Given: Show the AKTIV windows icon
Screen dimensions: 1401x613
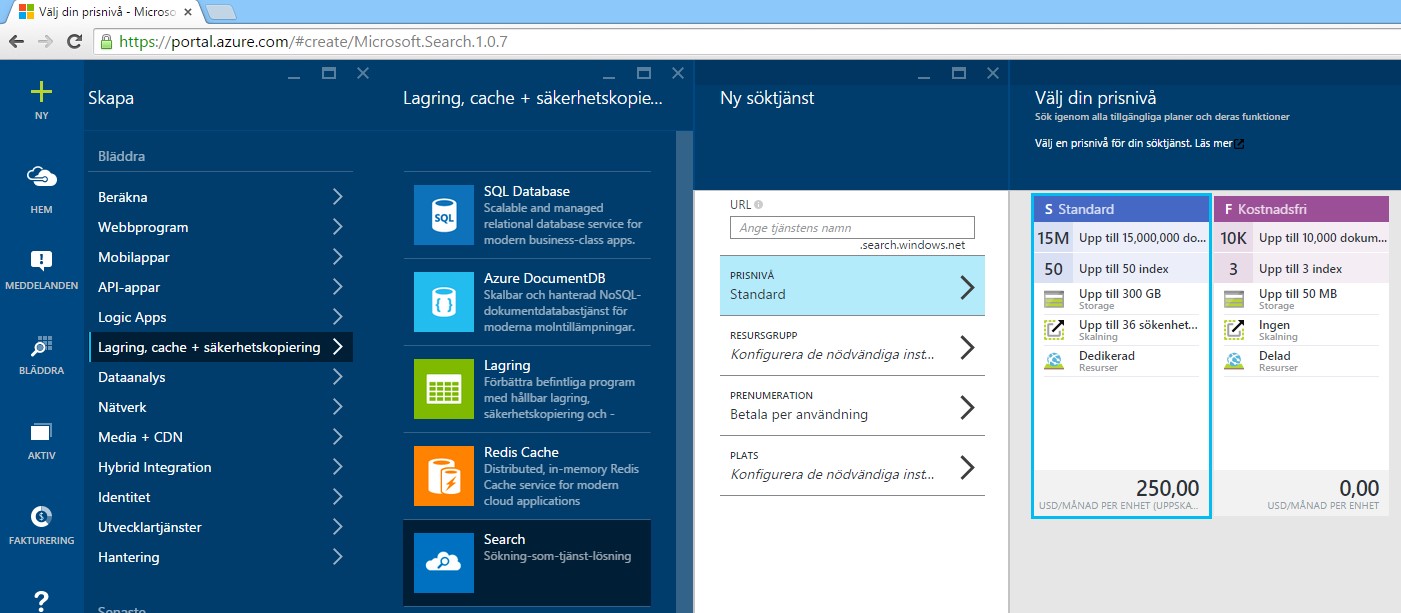Looking at the screenshot, I should click(x=41, y=432).
